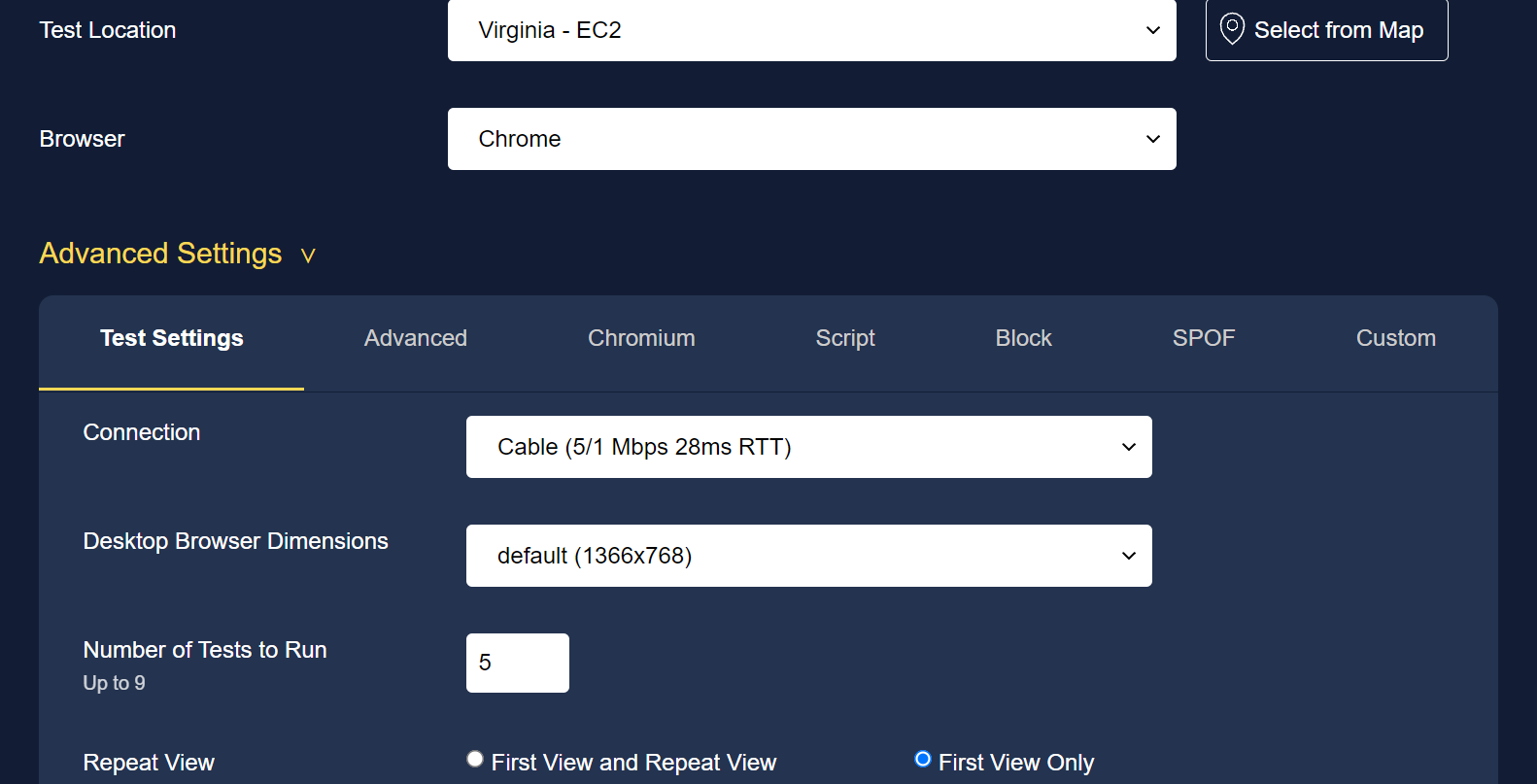
Task: Go to the Block tab
Action: pyautogui.click(x=1023, y=338)
